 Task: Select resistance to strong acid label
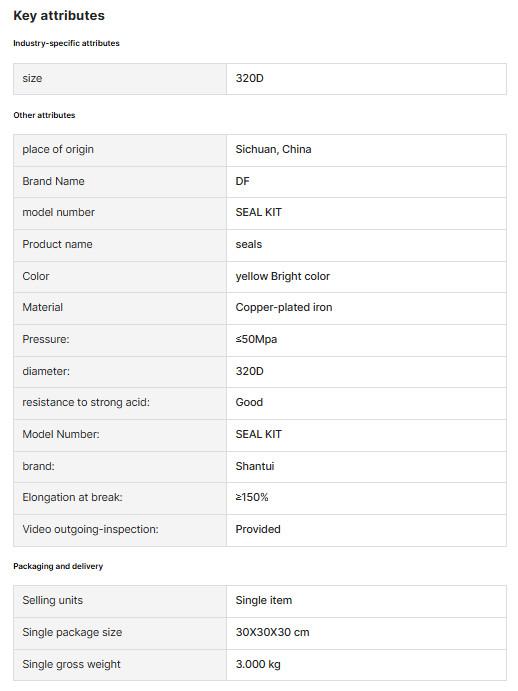click(86, 402)
